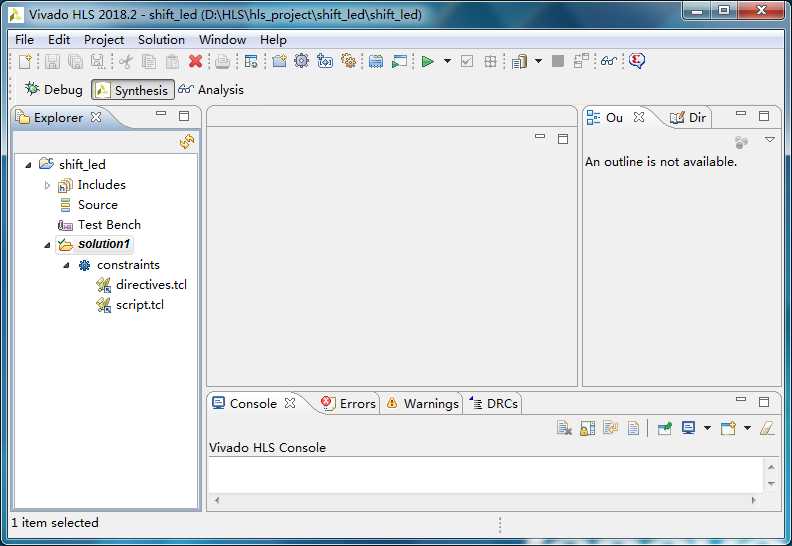This screenshot has height=546, width=792.
Task: Open the Outline view menu triangle
Action: (x=769, y=140)
